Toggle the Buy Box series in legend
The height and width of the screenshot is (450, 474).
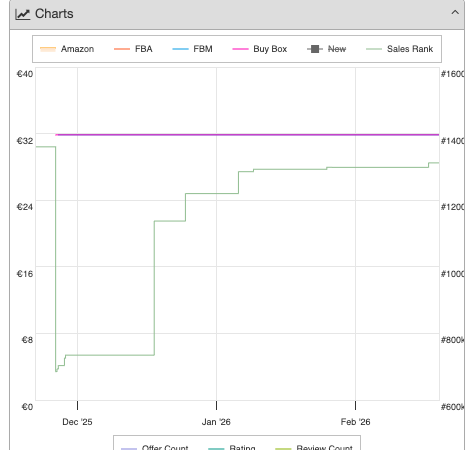pyautogui.click(x=259, y=49)
